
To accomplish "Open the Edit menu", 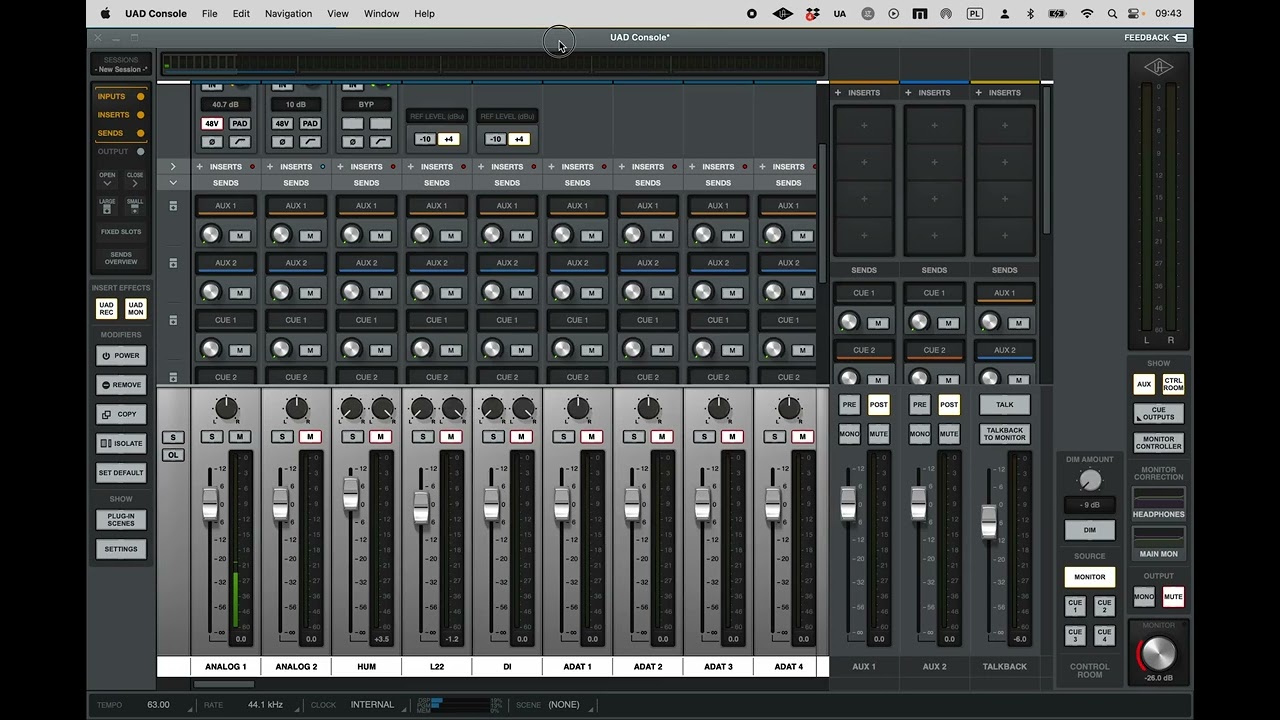I will pyautogui.click(x=241, y=14).
